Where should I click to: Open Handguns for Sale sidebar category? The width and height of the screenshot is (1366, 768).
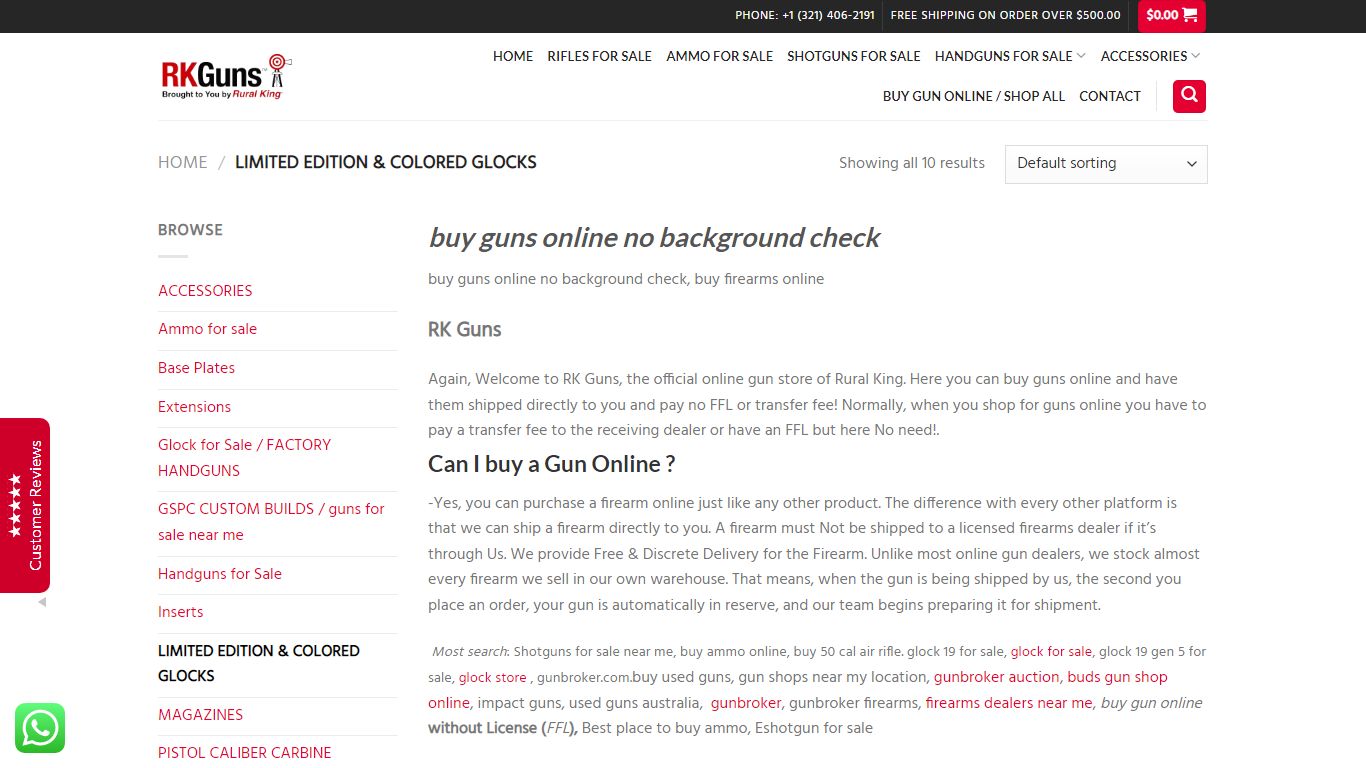220,574
